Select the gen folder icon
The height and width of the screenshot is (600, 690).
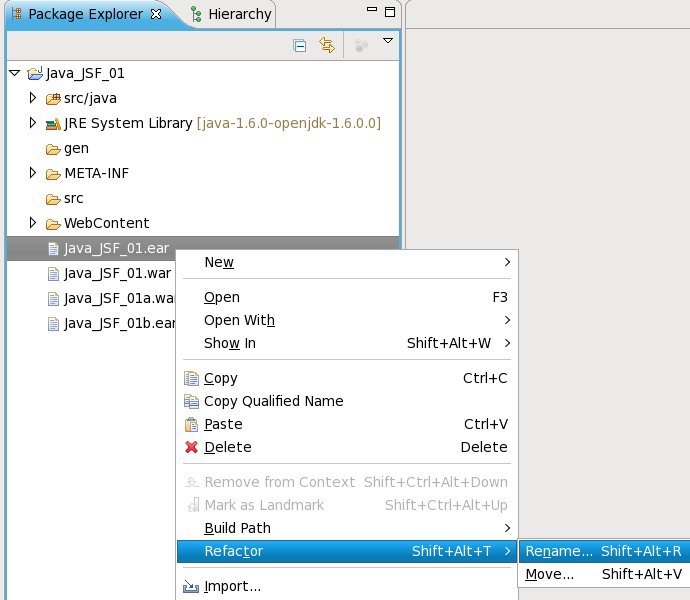click(x=53, y=148)
